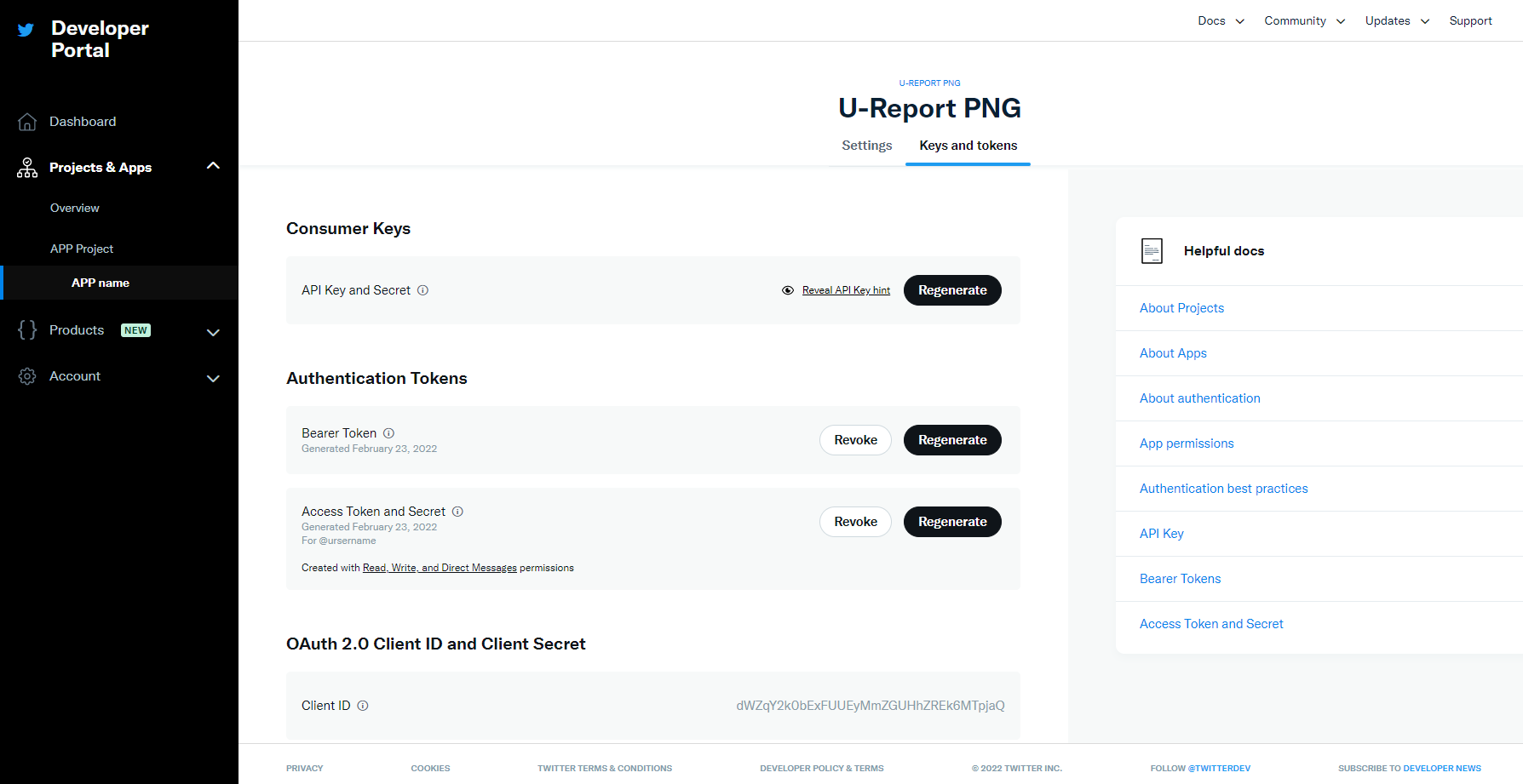Click the Twitter bird logo
Viewport: 1523px width, 784px height.
pos(26,30)
